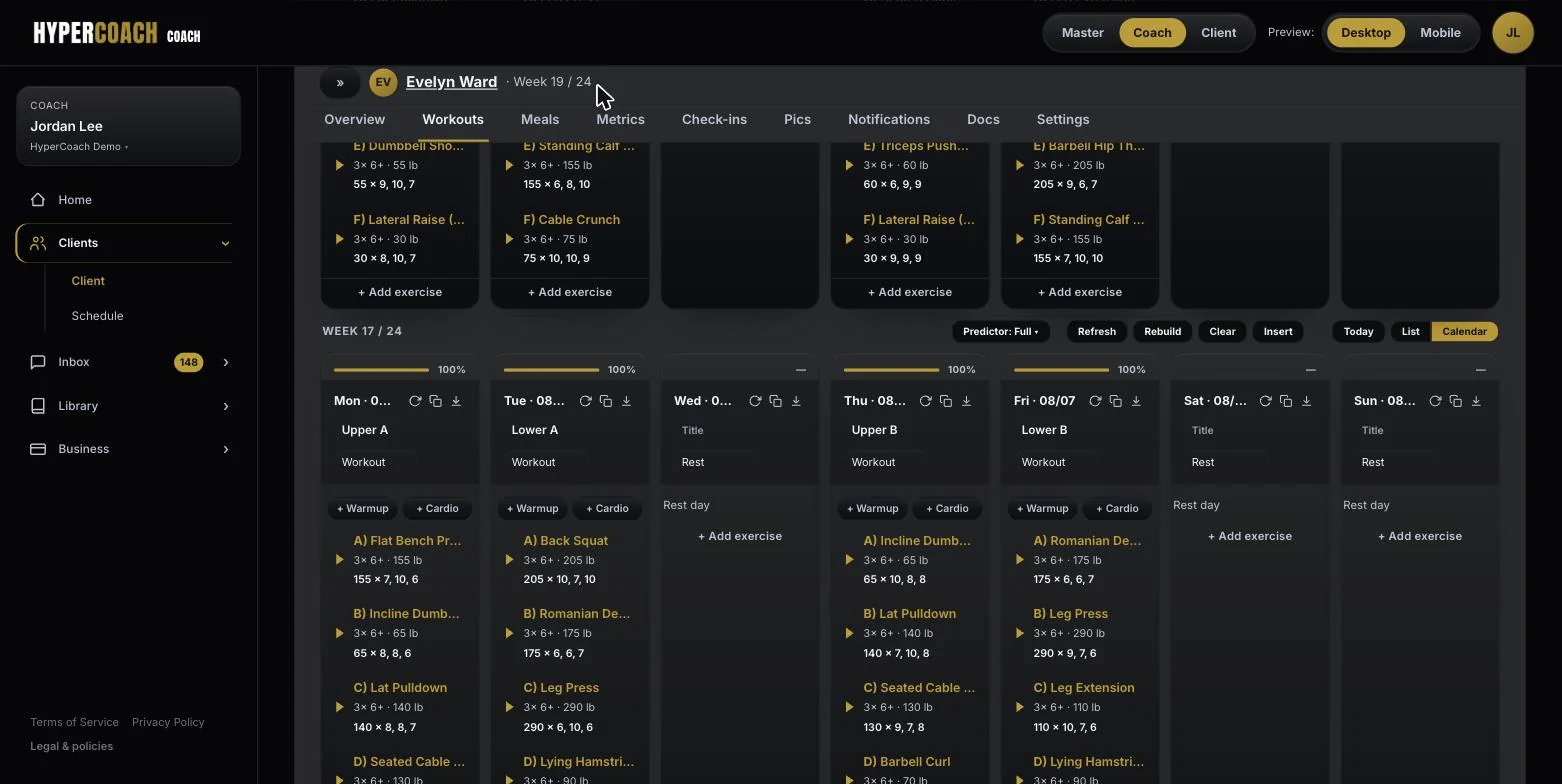Copy the Monday day card
1562x784 pixels.
[436, 401]
